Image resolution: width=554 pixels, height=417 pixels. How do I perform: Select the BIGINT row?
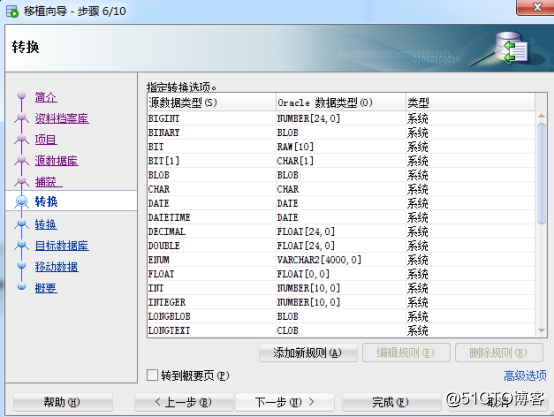click(341, 118)
